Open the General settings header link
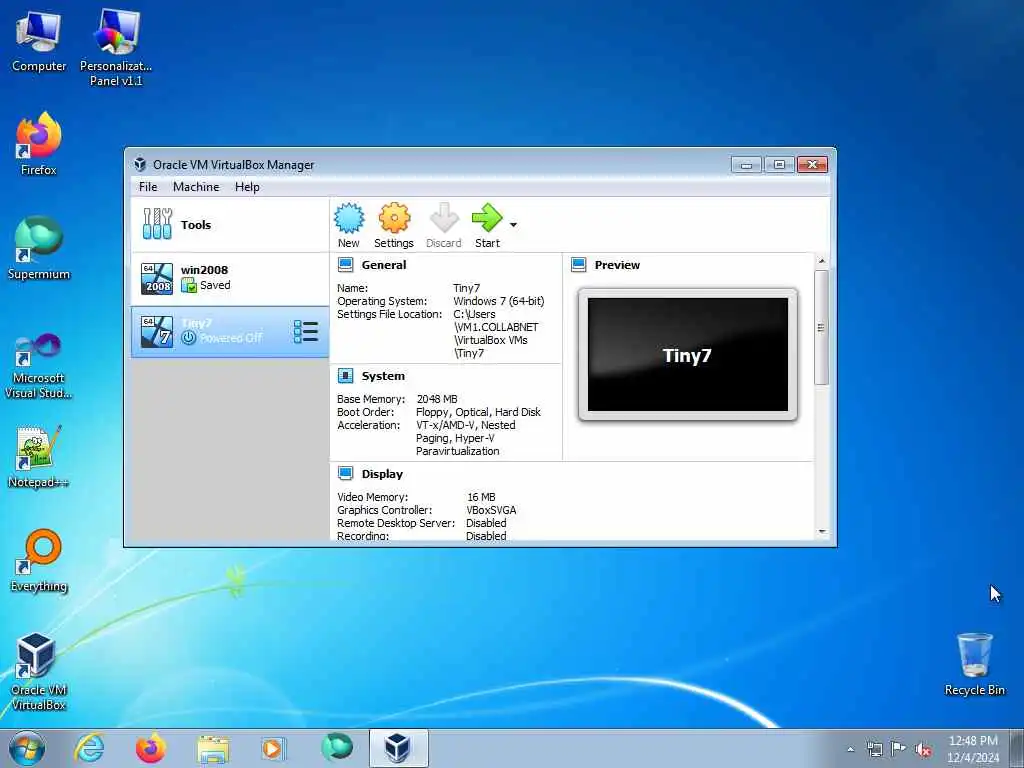The width and height of the screenshot is (1024, 768). (384, 265)
